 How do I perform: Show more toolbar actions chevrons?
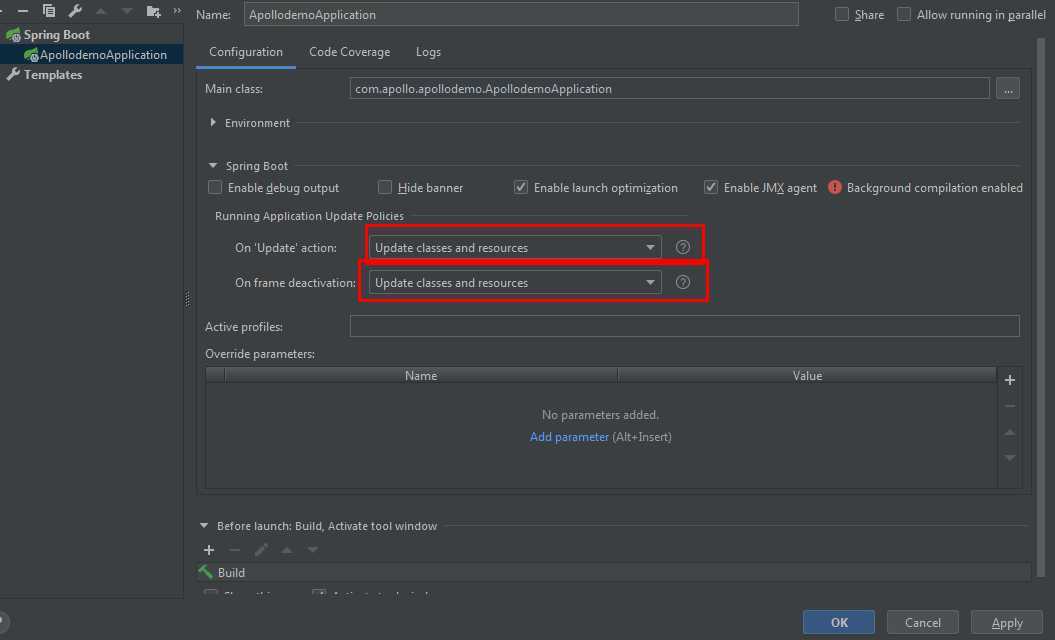(177, 10)
